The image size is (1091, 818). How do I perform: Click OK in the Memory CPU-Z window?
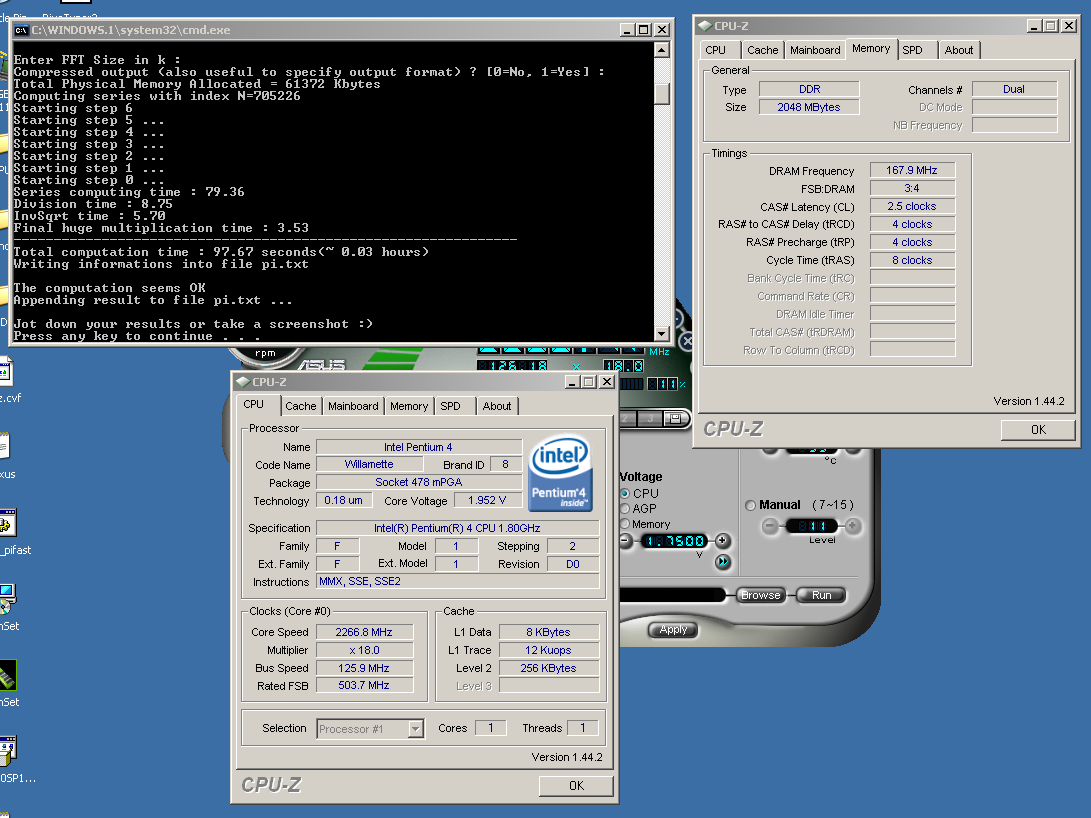click(x=1038, y=429)
